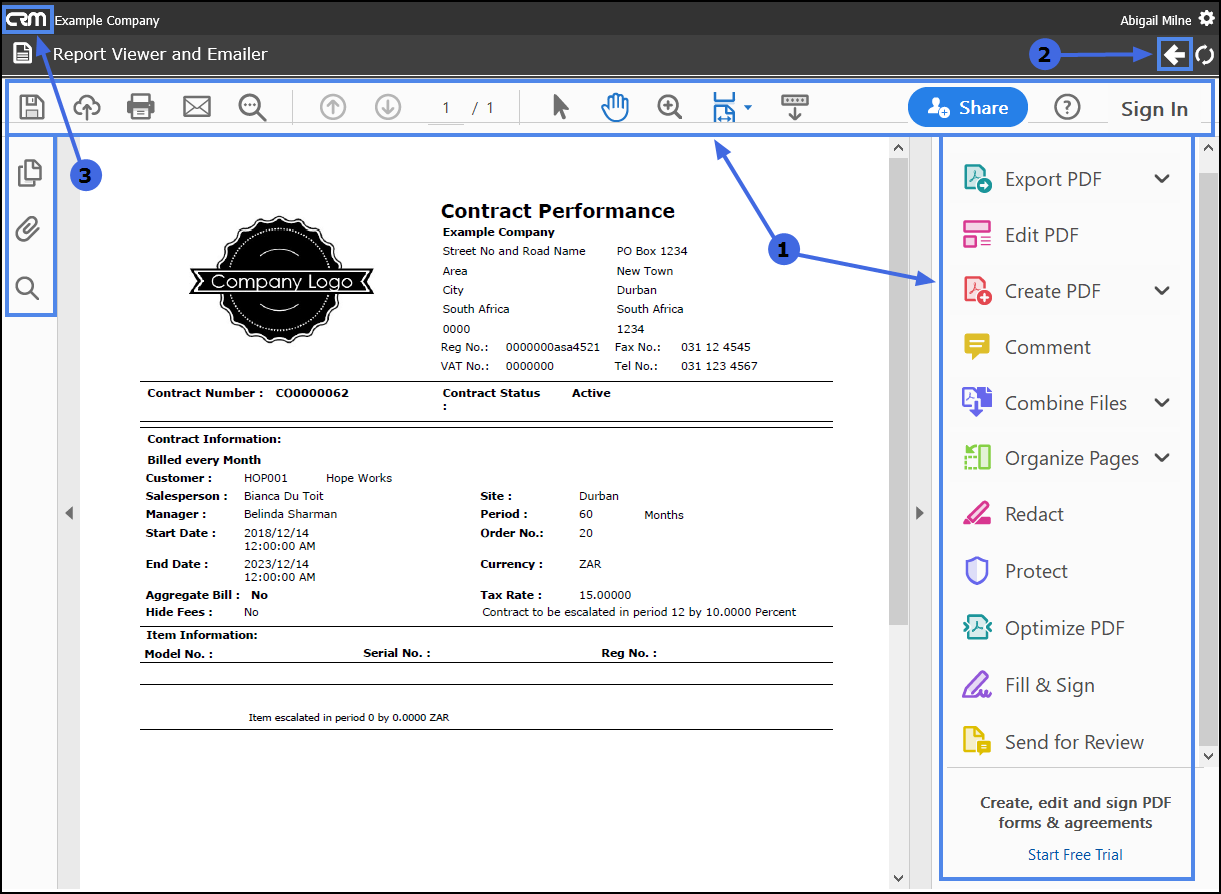Open the Fill & Sign tool
This screenshot has height=894, width=1221.
pyautogui.click(x=1048, y=686)
